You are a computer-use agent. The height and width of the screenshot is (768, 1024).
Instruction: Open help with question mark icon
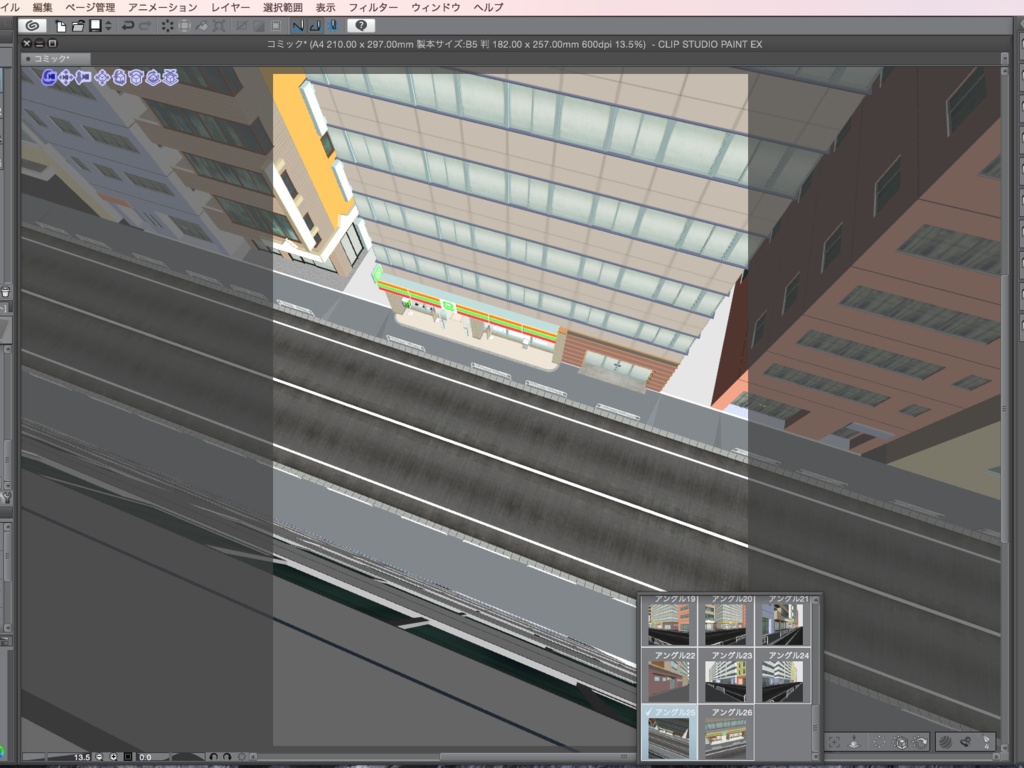pyautogui.click(x=360, y=25)
